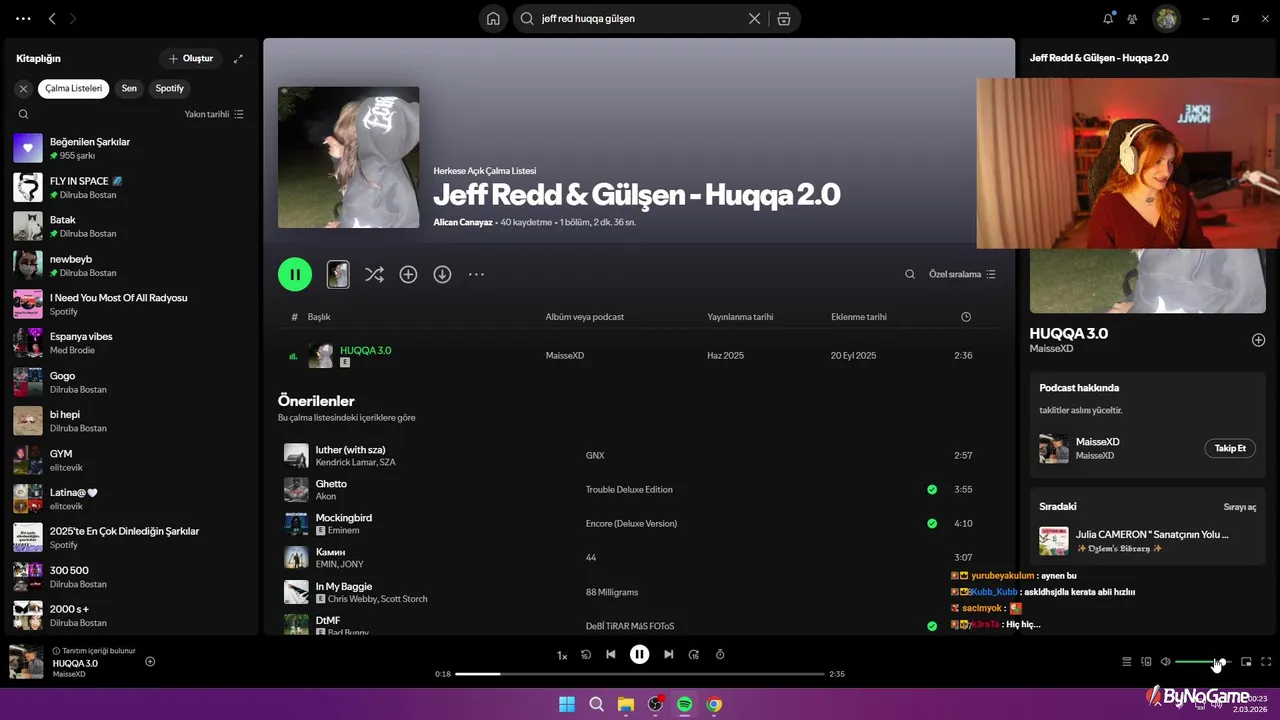Open the connect to device icon
This screenshot has width=1280, height=720.
[x=1146, y=661]
